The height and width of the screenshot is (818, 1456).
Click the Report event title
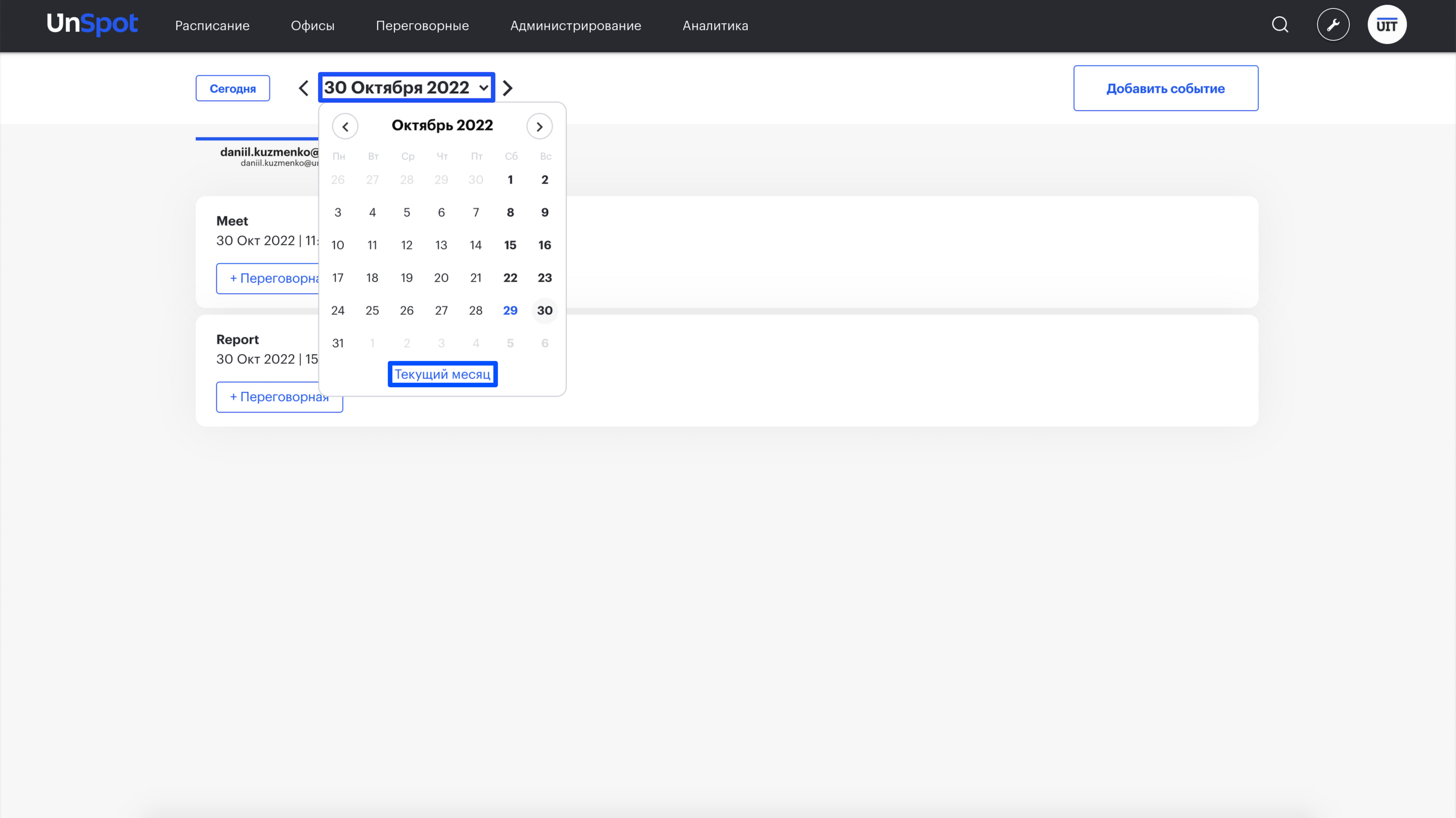click(x=237, y=340)
